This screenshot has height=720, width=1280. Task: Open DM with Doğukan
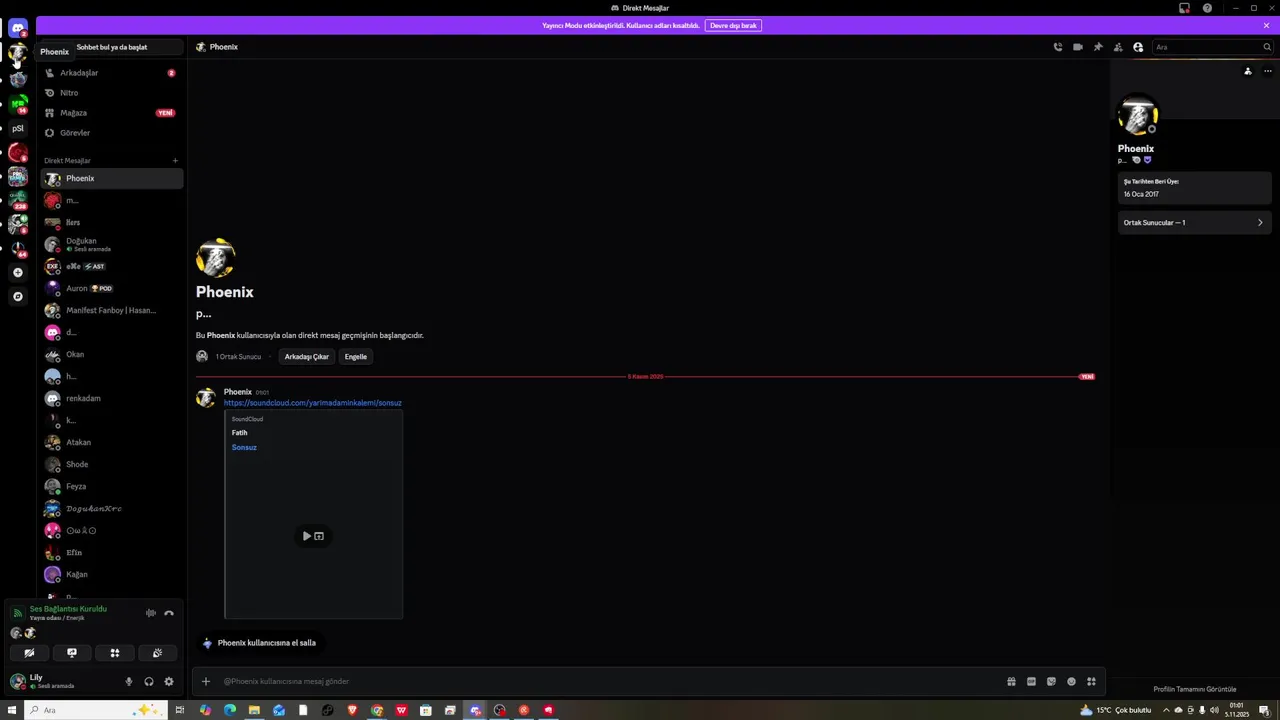coord(111,244)
